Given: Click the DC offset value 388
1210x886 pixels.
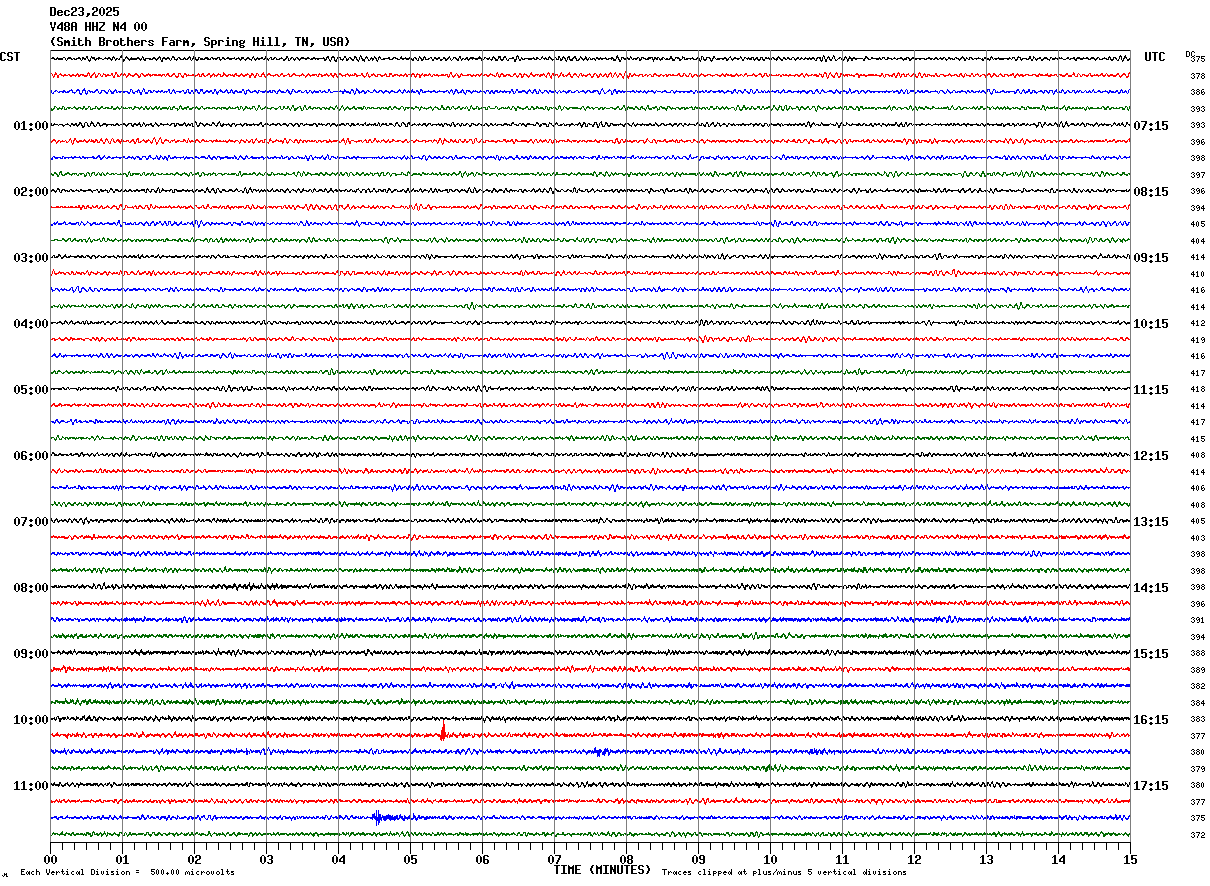Looking at the screenshot, I should click(x=1197, y=654).
